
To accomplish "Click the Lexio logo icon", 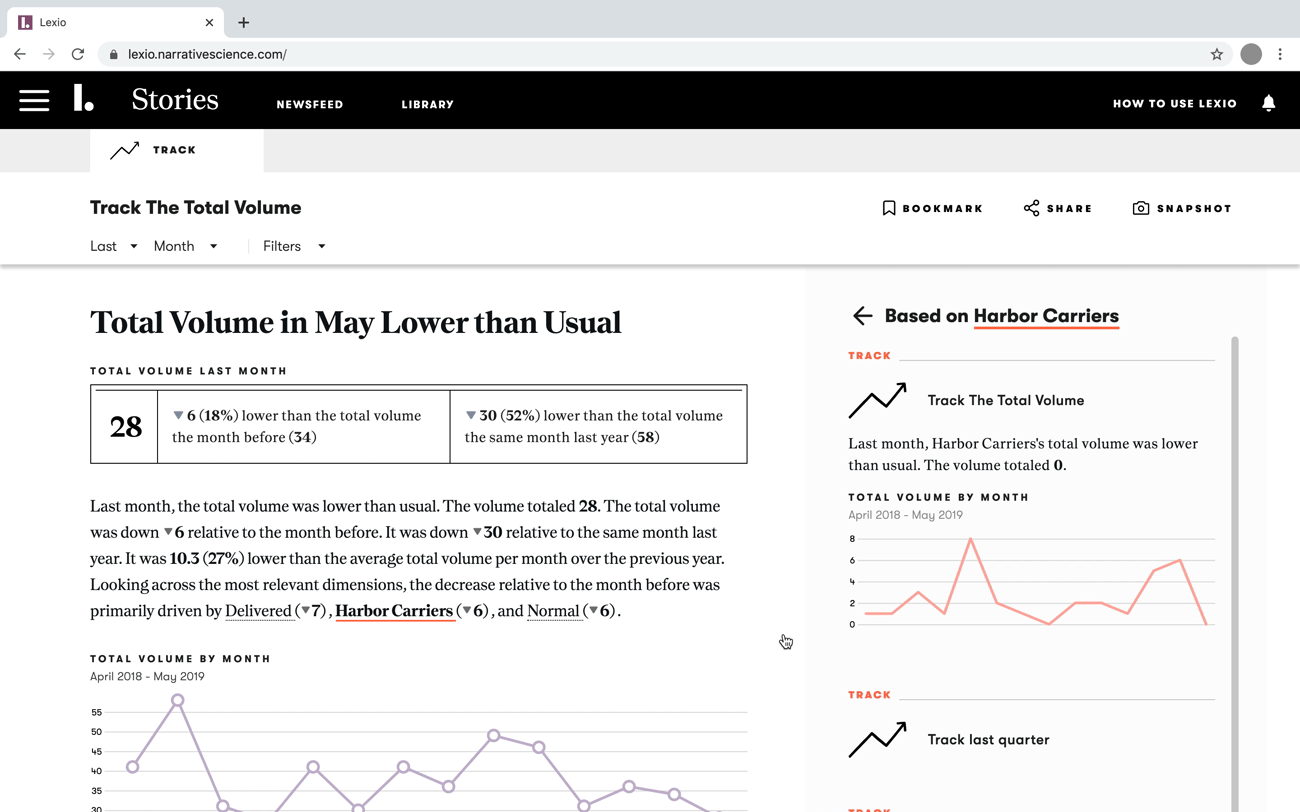I will (x=84, y=98).
